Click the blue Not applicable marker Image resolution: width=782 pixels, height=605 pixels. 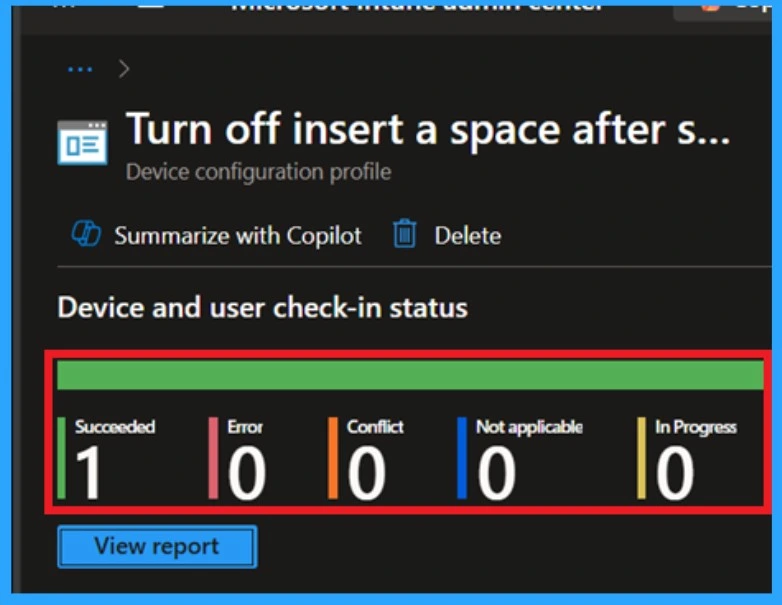[x=462, y=457]
